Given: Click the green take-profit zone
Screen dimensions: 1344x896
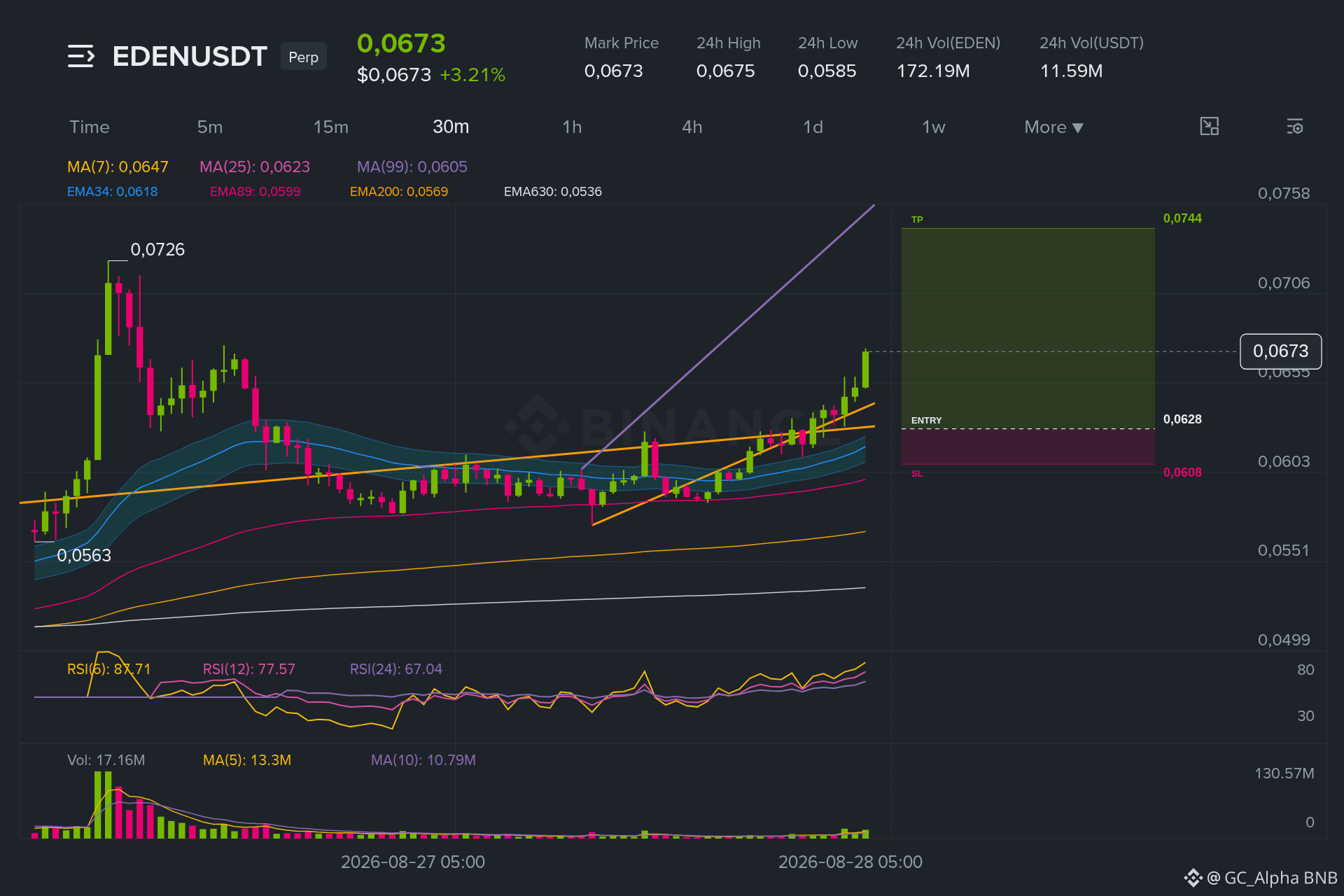Looking at the screenshot, I should click(1028, 328).
